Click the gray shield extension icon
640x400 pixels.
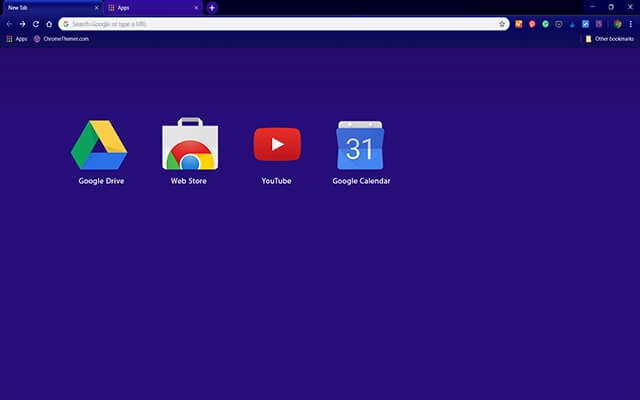559,24
